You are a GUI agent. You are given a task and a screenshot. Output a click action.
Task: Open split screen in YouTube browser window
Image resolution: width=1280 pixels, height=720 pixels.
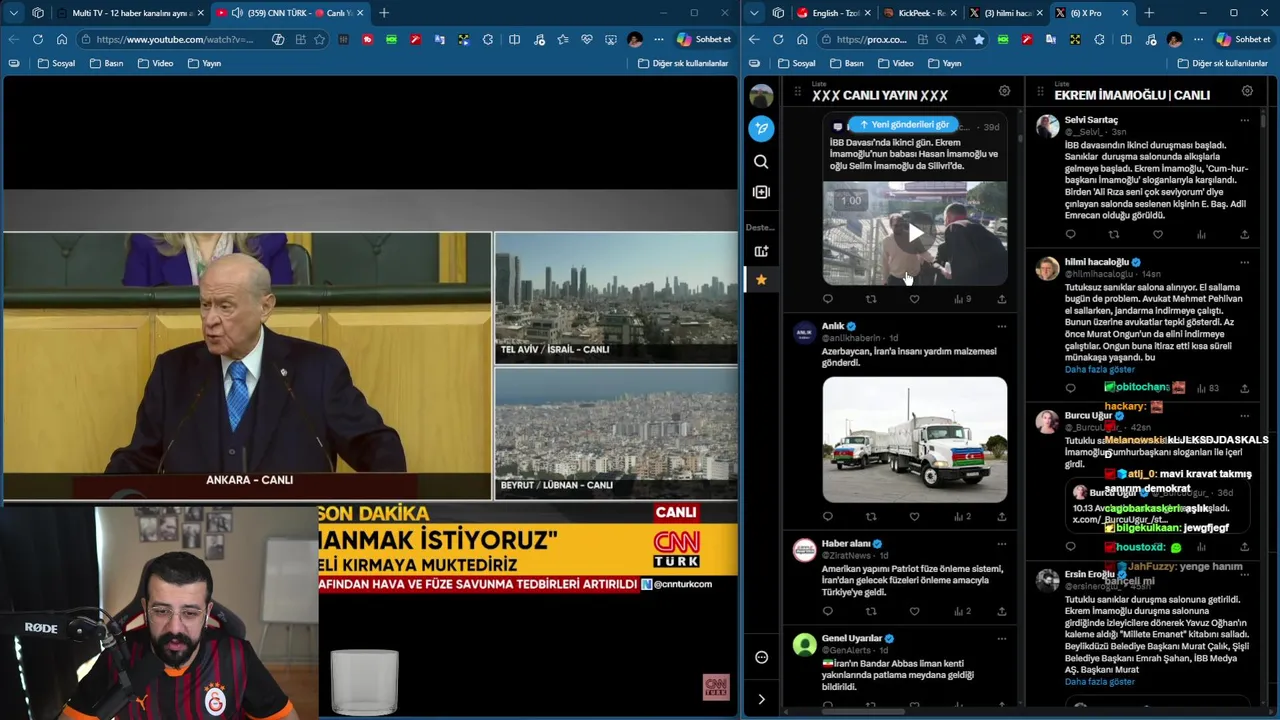514,39
